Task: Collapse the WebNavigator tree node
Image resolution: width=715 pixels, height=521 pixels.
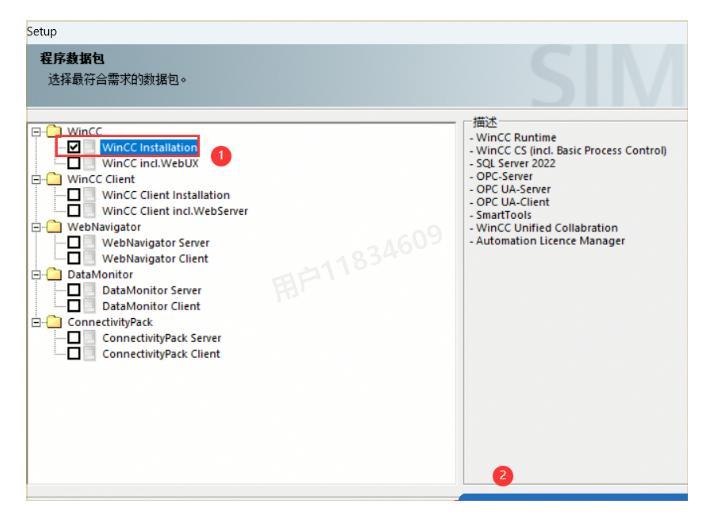Action: click(x=35, y=227)
